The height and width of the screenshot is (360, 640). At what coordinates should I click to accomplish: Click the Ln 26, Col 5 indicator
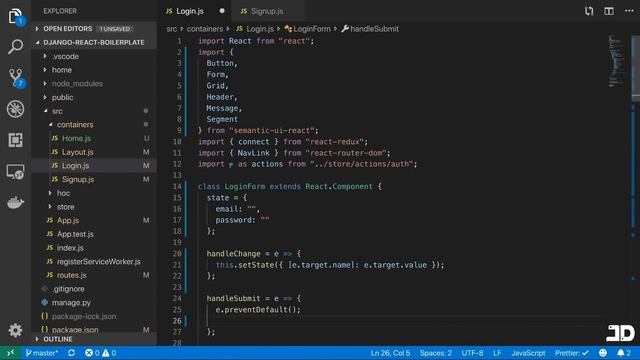(x=390, y=353)
